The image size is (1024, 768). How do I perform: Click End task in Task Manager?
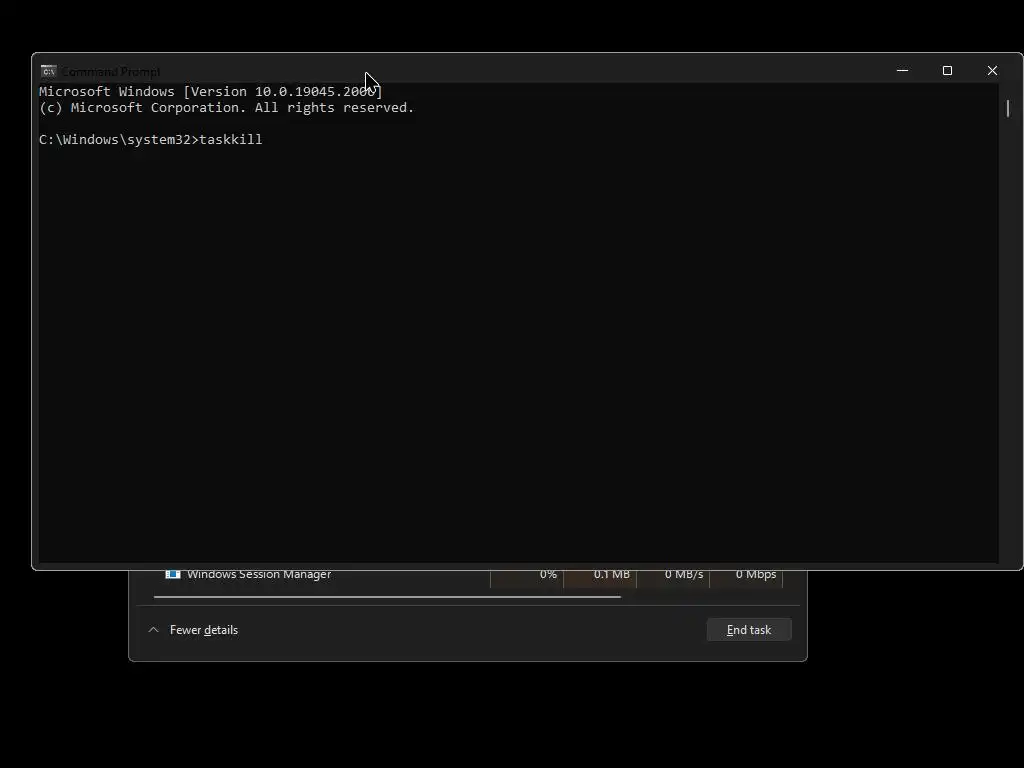pos(749,630)
